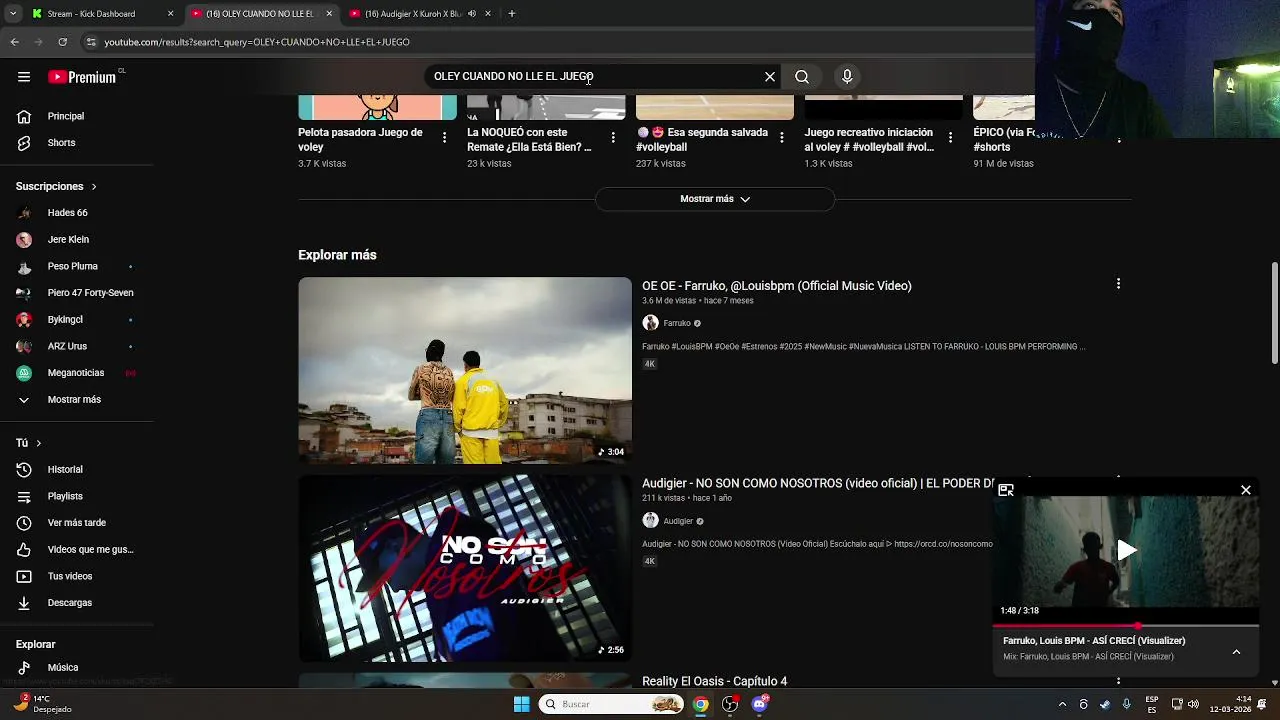Run search with magnifying glass button
The width and height of the screenshot is (1280, 720).
(802, 76)
